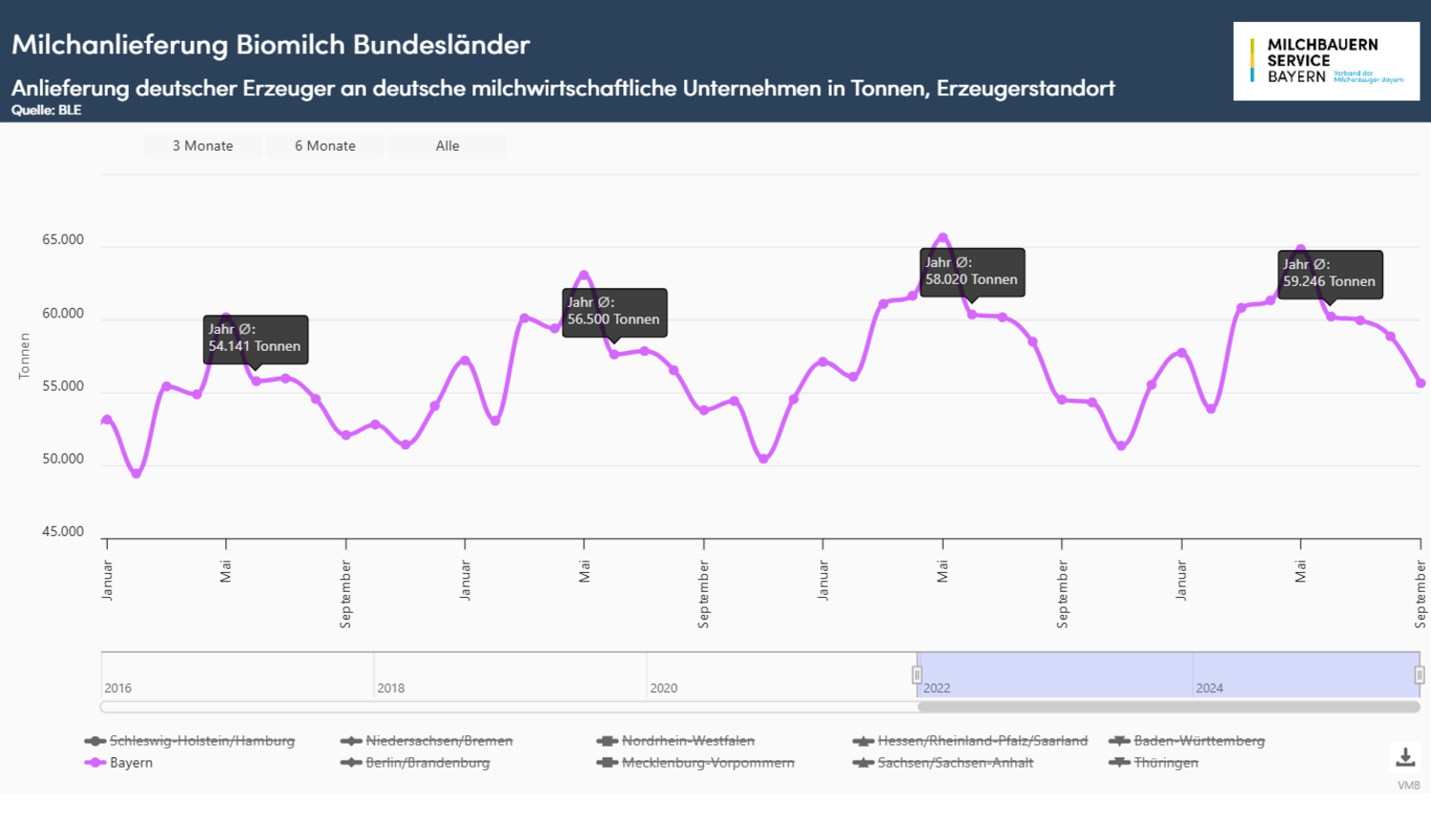Image resolution: width=1431 pixels, height=840 pixels.
Task: Show Mecklenburg-Vorpommern series
Action: (x=707, y=763)
